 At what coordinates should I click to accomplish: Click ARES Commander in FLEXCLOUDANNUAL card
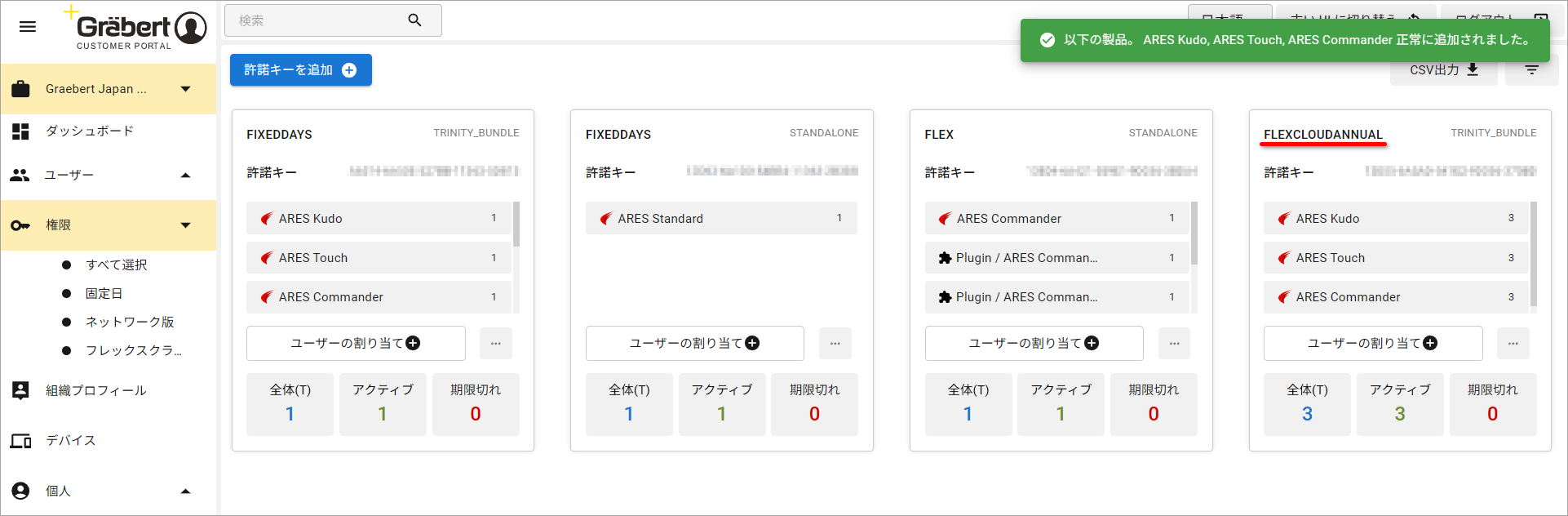coord(1397,296)
